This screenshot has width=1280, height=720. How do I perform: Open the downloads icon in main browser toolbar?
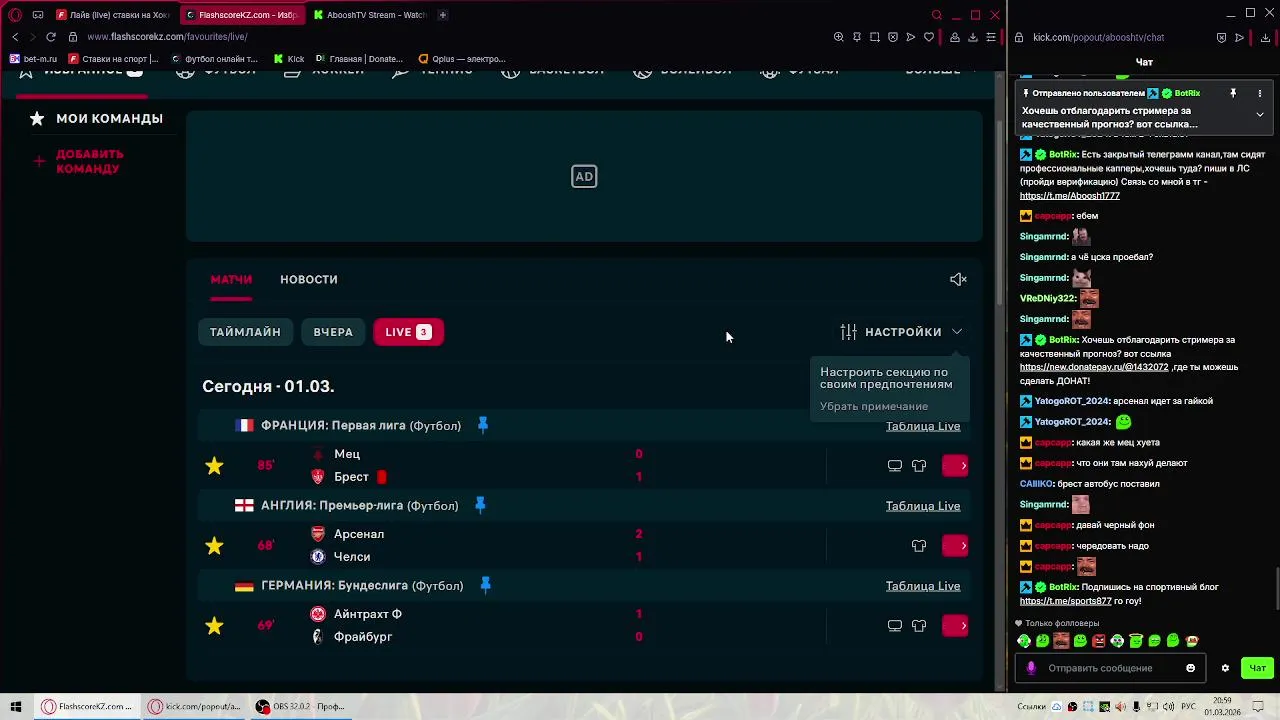(x=973, y=37)
